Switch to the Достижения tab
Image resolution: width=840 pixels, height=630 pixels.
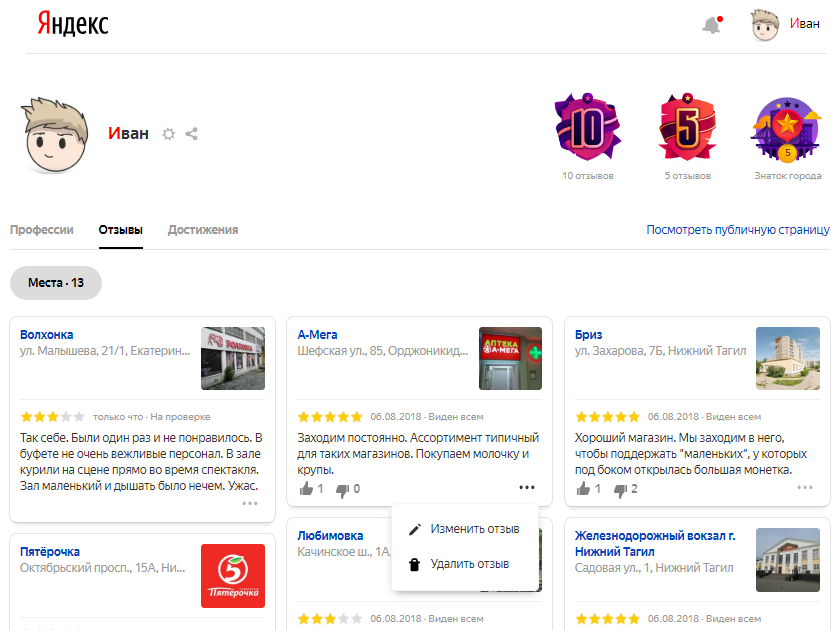(203, 230)
